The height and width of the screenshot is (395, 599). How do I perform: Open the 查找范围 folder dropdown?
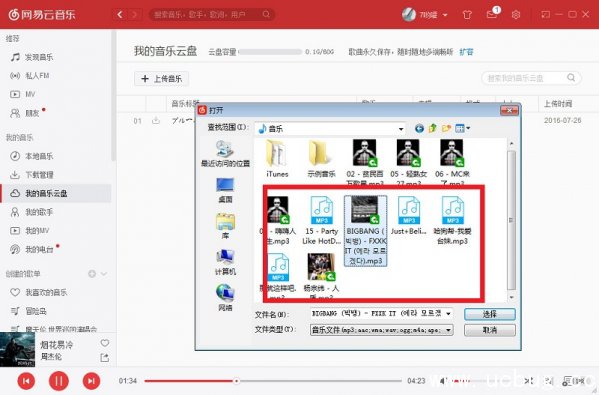pos(401,129)
